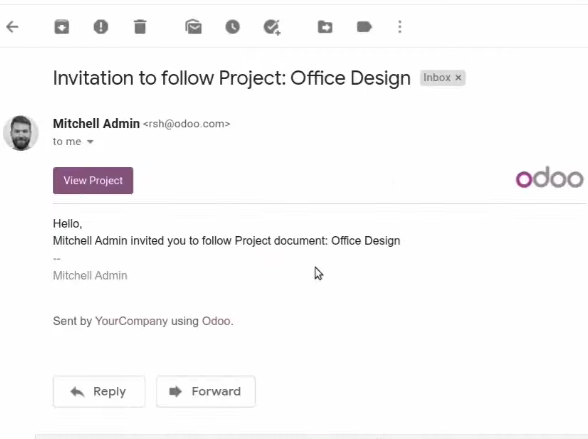Remove the Inbox label with its X

tap(458, 78)
